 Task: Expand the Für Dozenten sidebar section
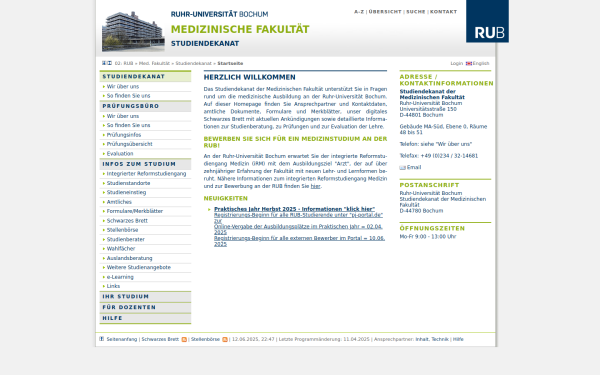pos(145,307)
